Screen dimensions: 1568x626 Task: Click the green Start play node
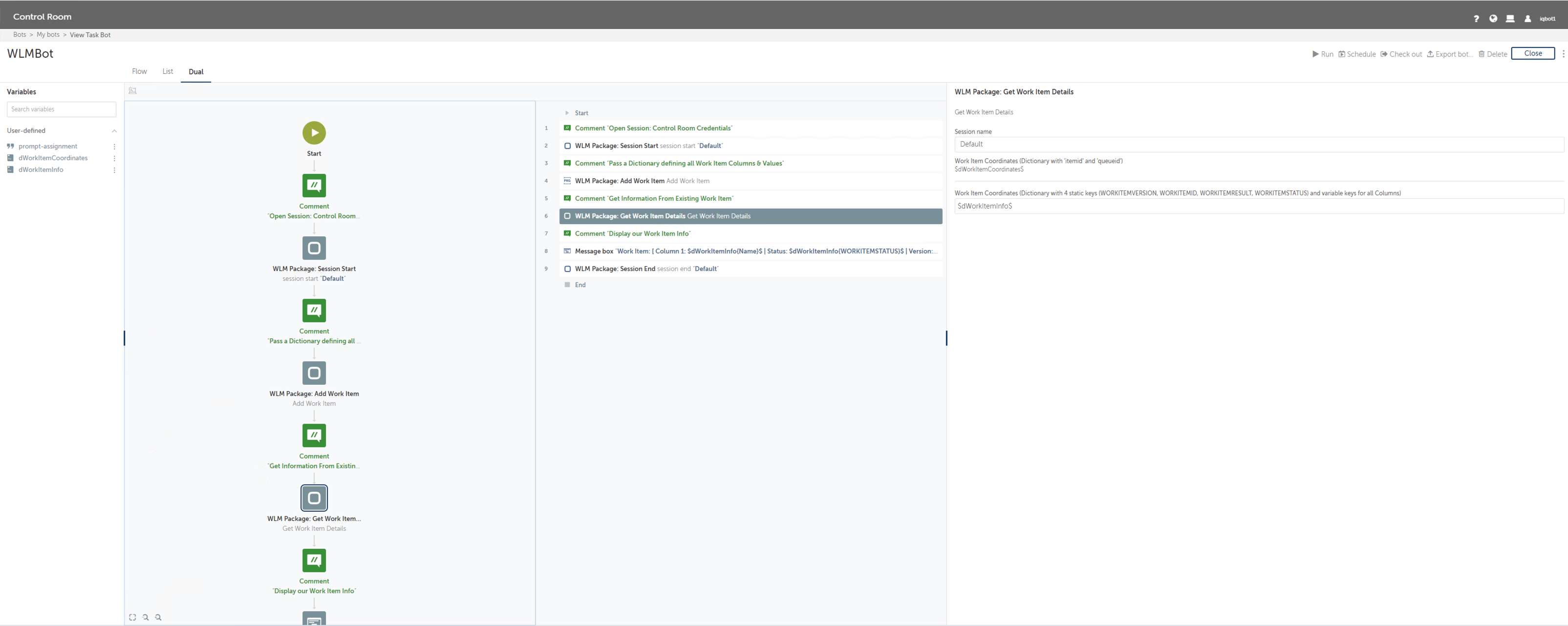[314, 133]
